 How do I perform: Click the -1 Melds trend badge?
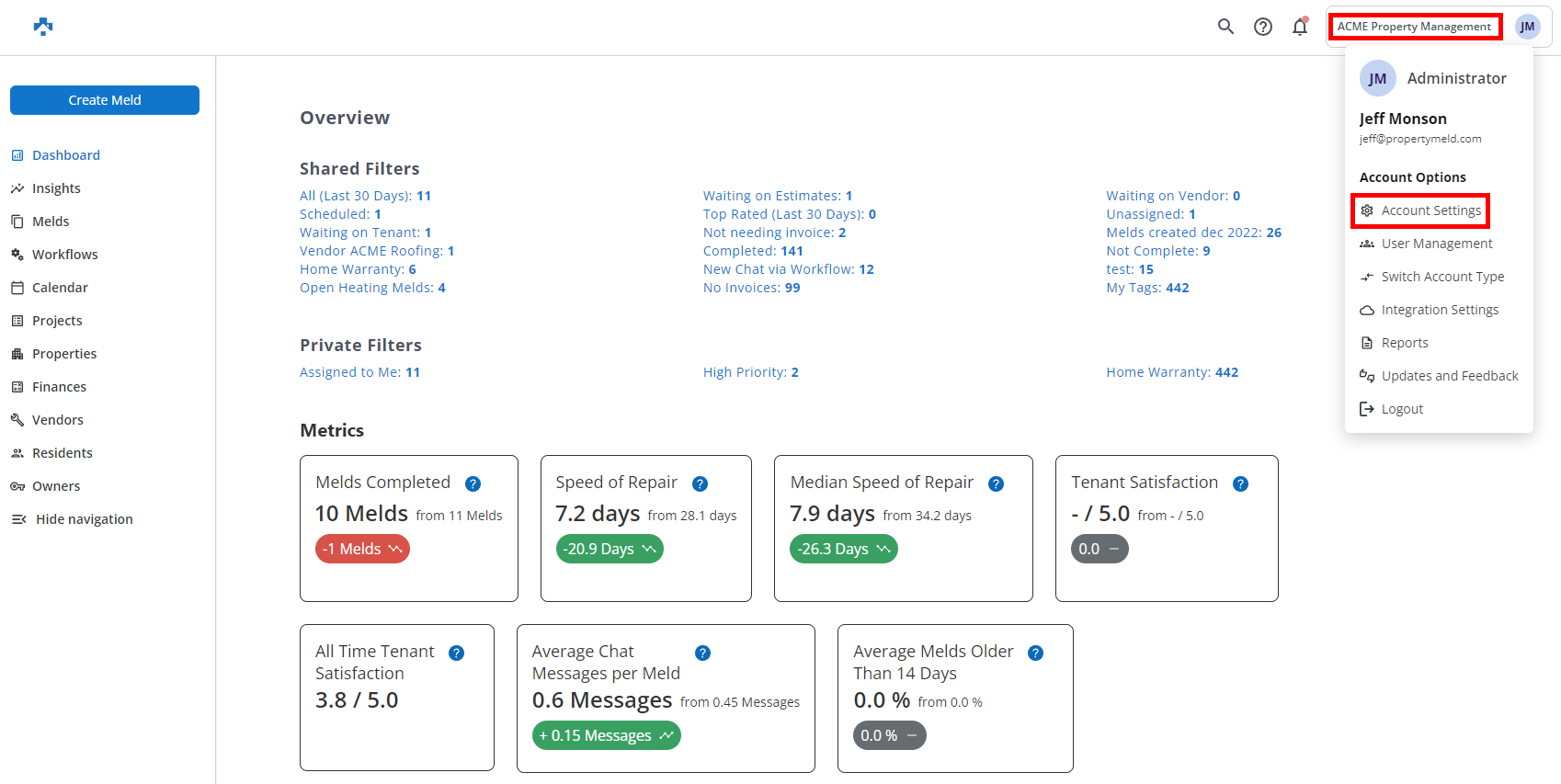point(362,549)
